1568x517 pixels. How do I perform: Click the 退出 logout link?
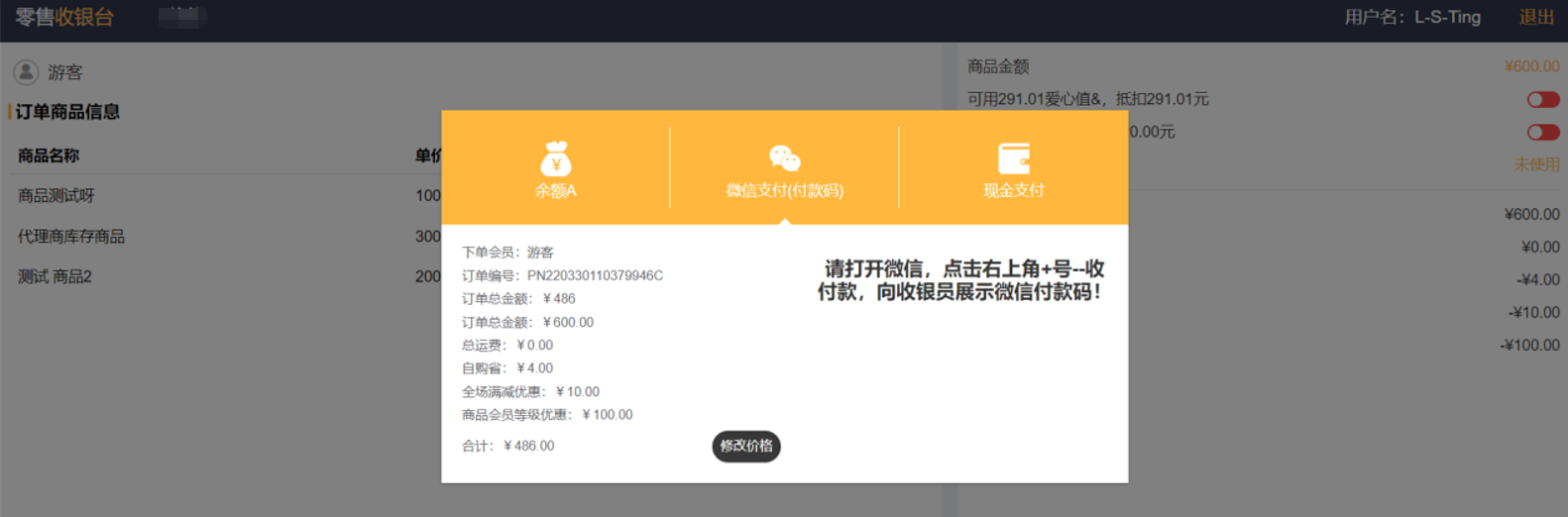point(1536,17)
